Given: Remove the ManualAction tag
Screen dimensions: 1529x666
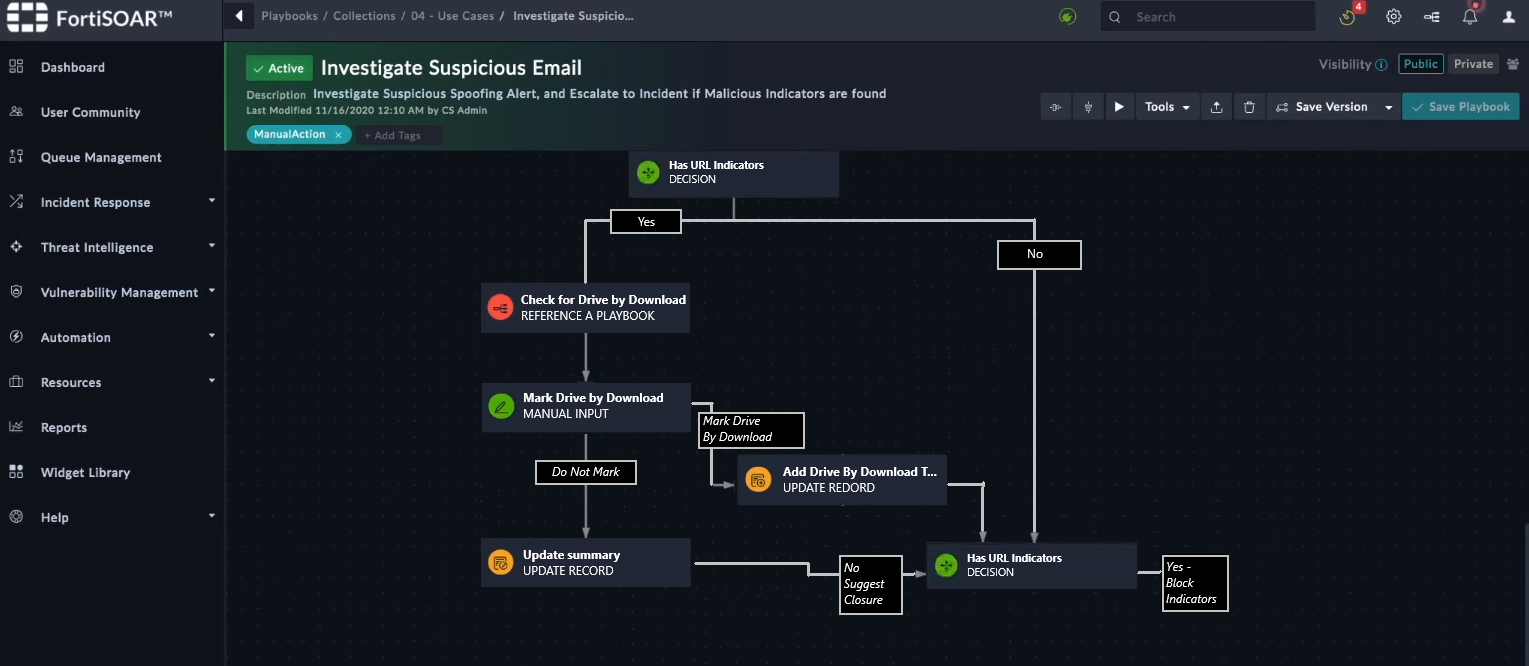Looking at the screenshot, I should point(338,134).
